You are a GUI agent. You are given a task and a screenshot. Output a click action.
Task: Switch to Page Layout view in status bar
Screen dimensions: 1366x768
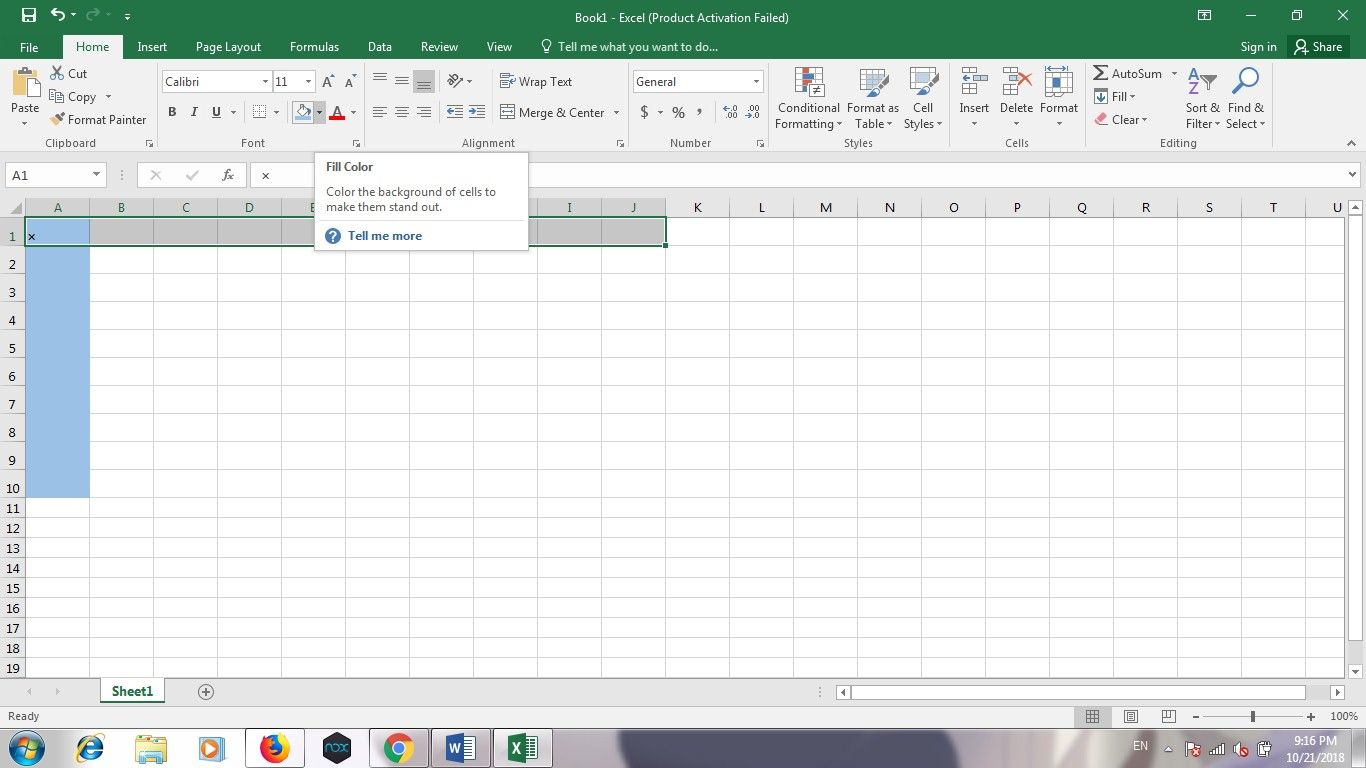(1131, 717)
